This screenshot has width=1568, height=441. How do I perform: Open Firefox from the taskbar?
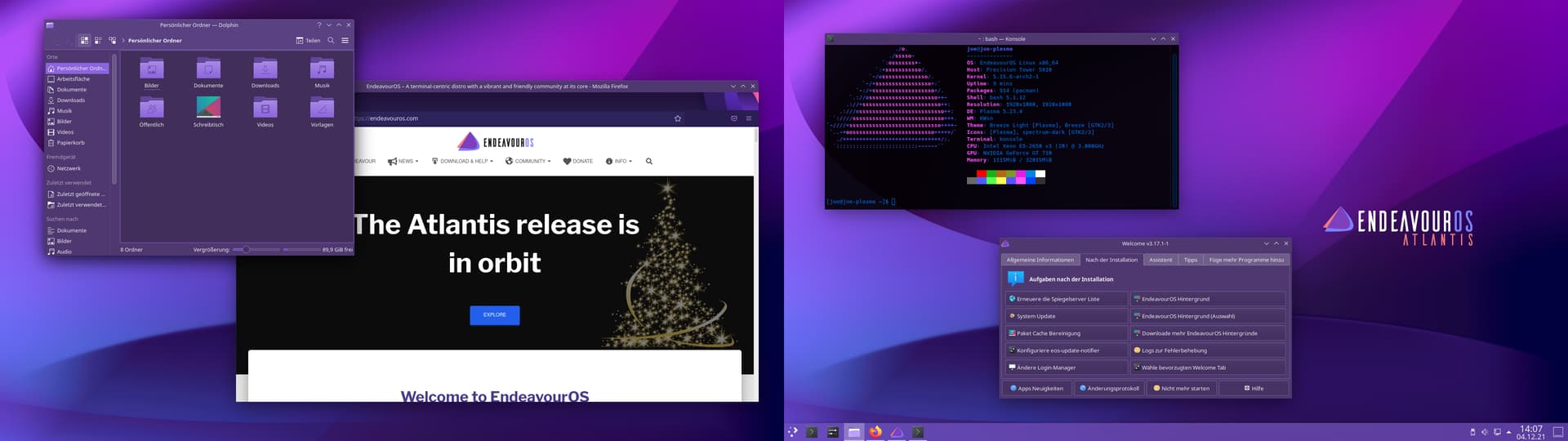pos(875,432)
